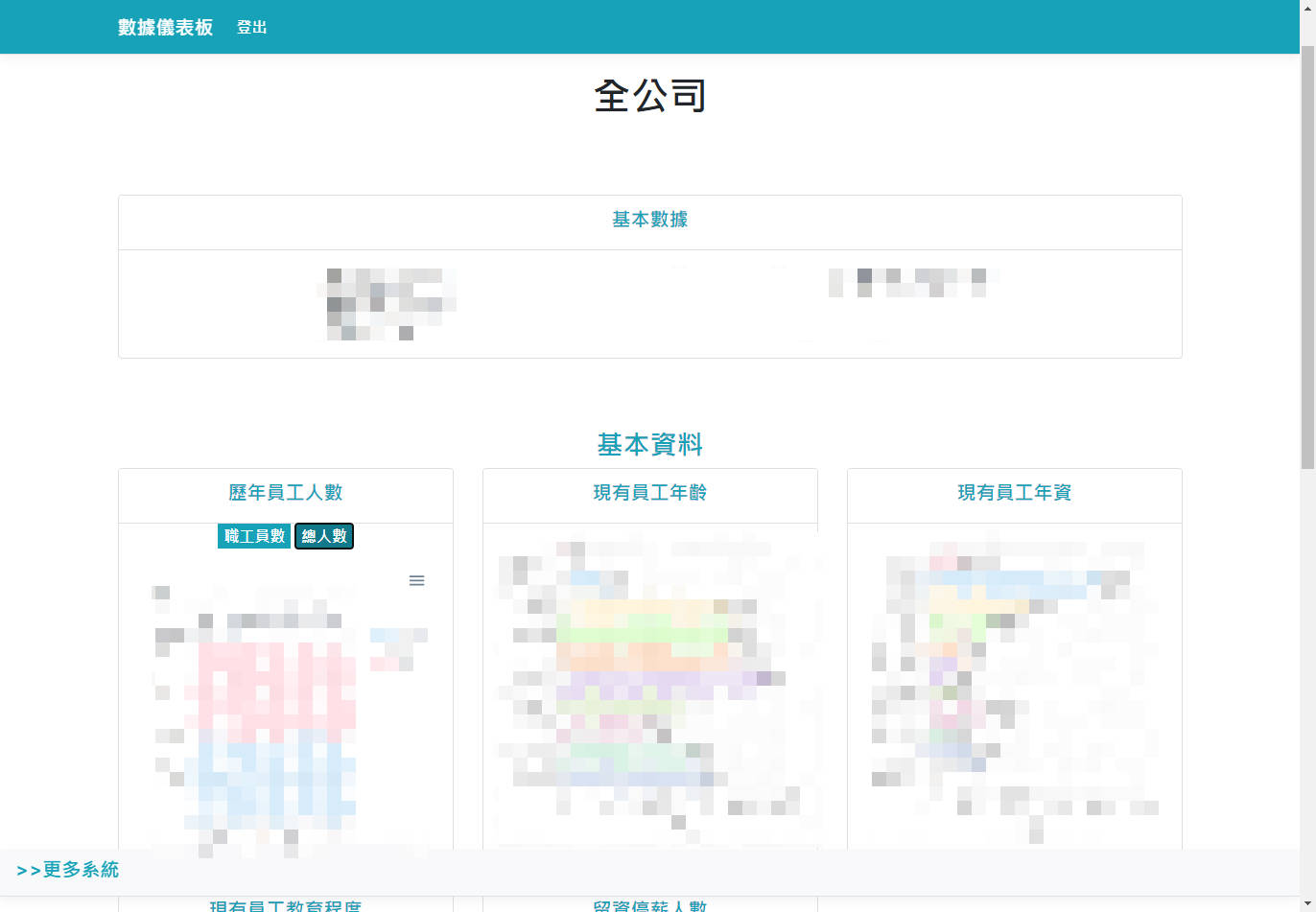Expand the >>更多系統 link

(68, 870)
